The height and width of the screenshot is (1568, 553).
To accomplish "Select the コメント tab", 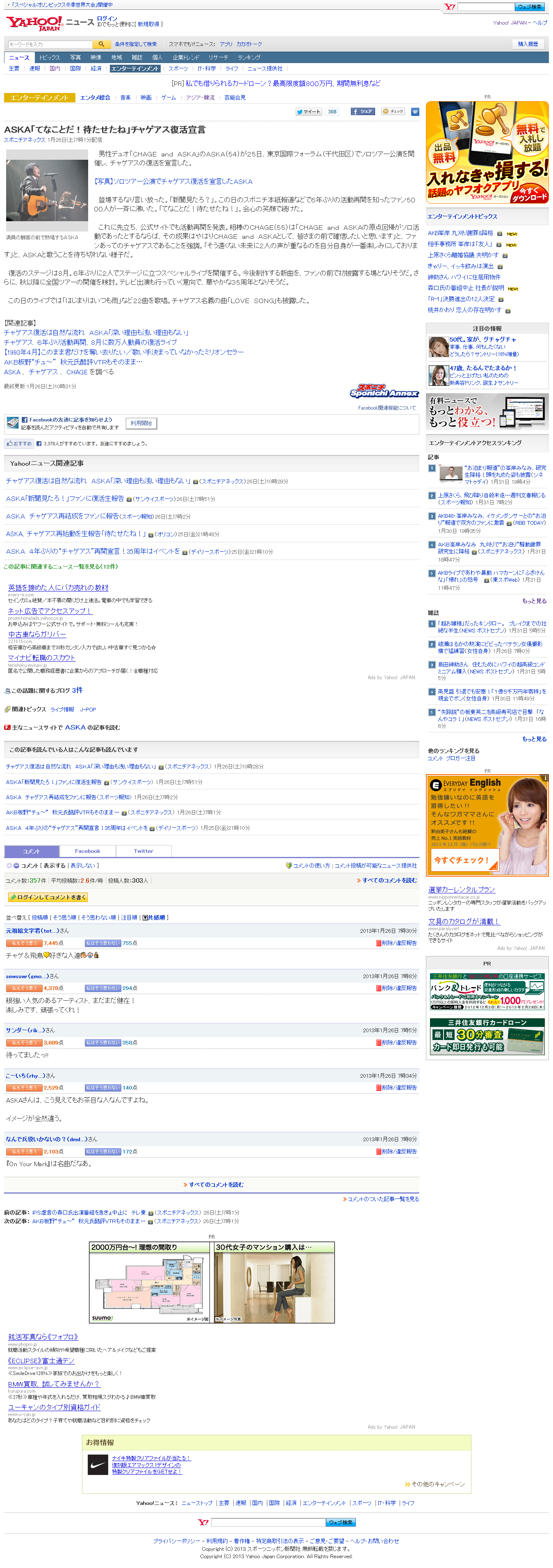I will [31, 851].
